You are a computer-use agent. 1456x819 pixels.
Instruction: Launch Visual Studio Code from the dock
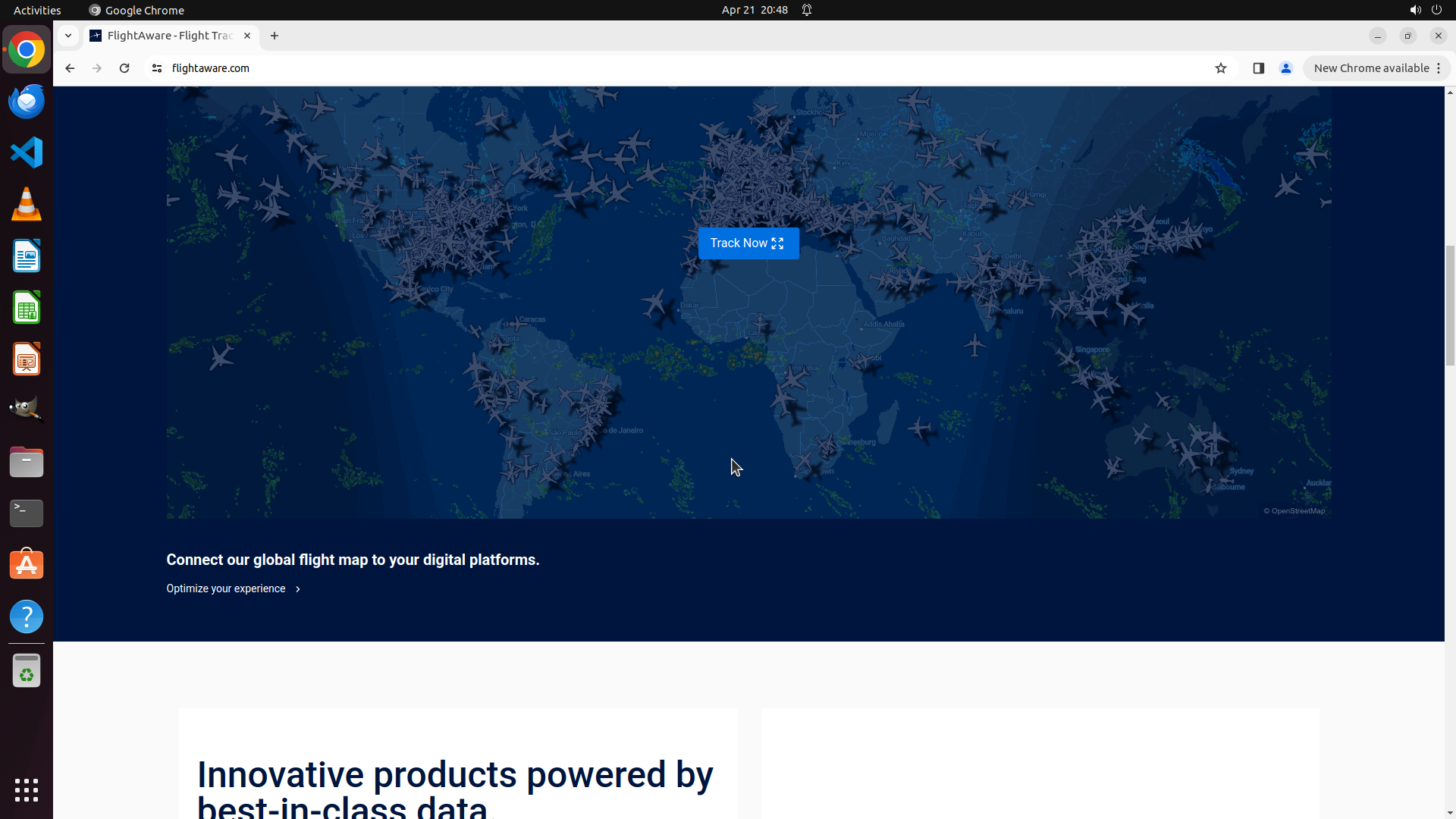[x=27, y=152]
